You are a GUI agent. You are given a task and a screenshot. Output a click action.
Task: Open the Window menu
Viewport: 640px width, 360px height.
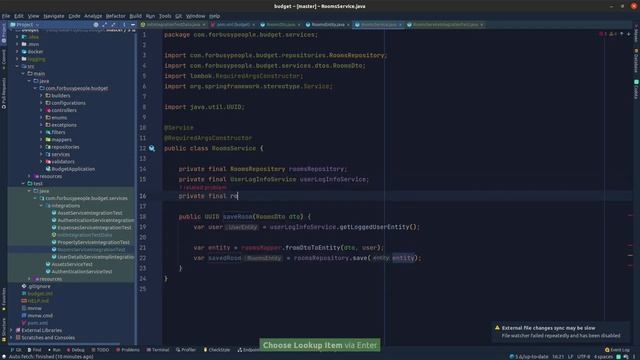point(196,16)
